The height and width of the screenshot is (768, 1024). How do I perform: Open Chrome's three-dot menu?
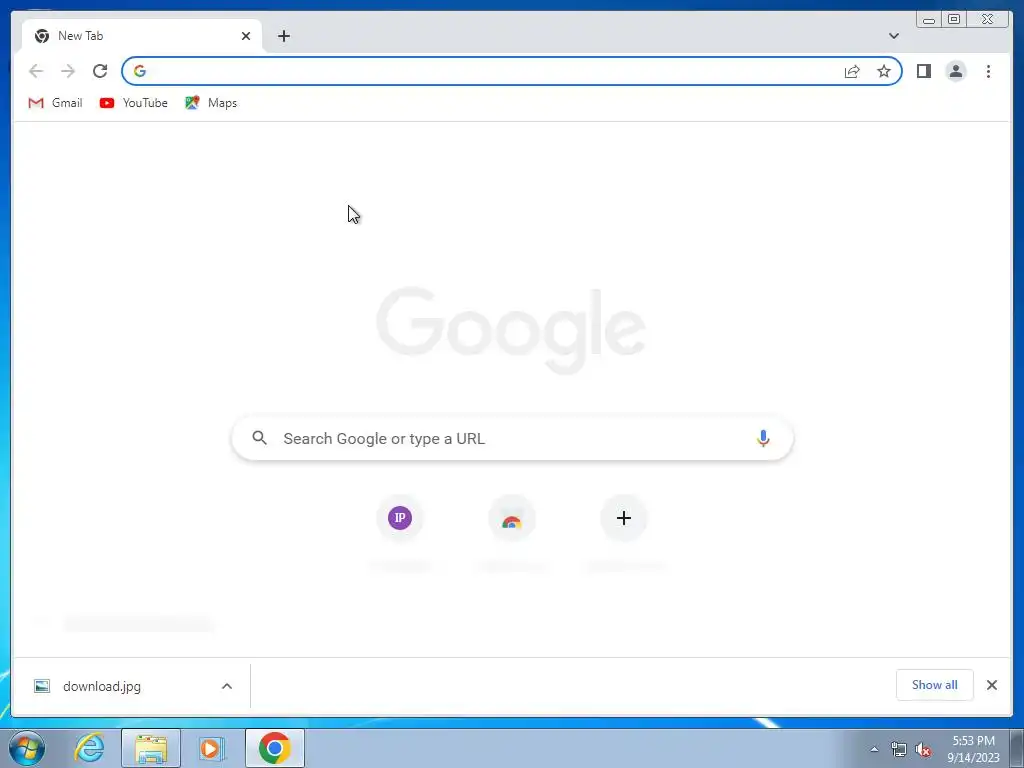coord(988,71)
